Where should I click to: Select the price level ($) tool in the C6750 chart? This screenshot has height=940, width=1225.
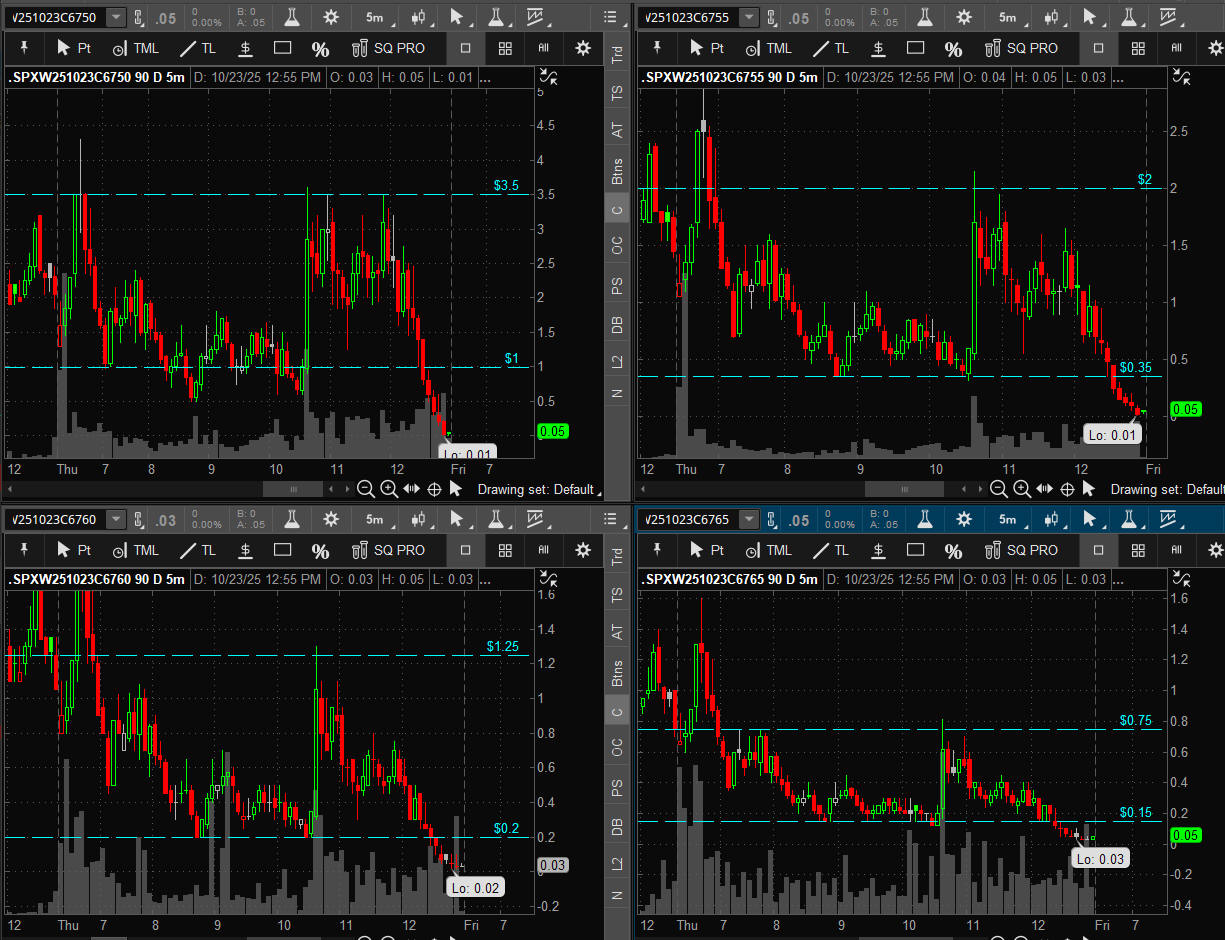(x=245, y=48)
